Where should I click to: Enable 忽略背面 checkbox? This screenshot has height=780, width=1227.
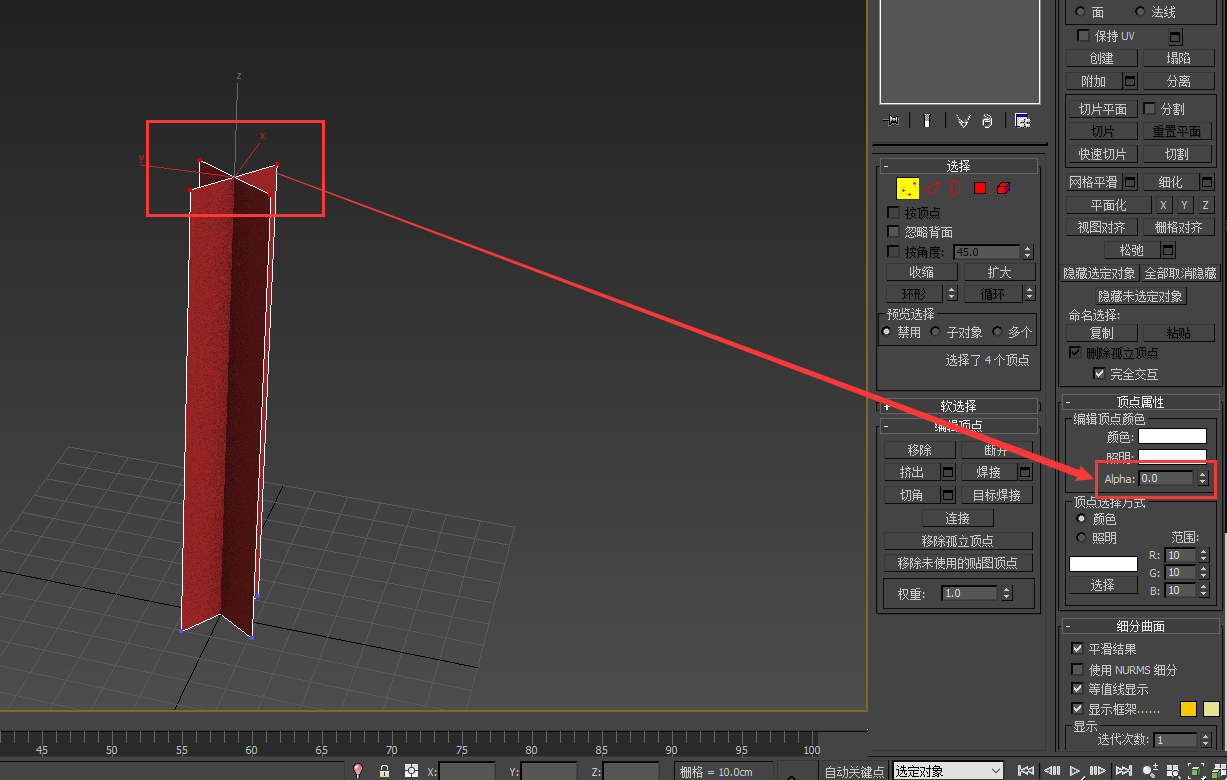coord(894,232)
